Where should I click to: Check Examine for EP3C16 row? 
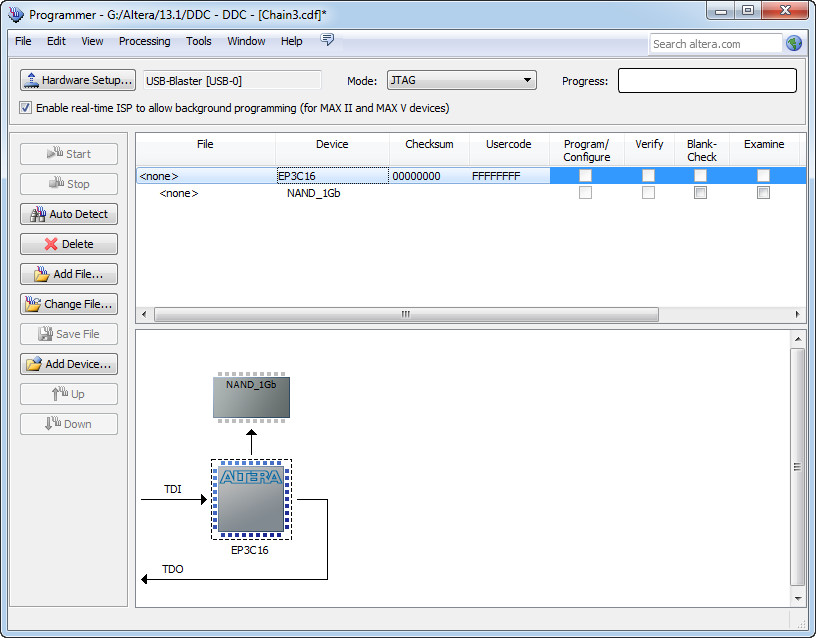[763, 175]
